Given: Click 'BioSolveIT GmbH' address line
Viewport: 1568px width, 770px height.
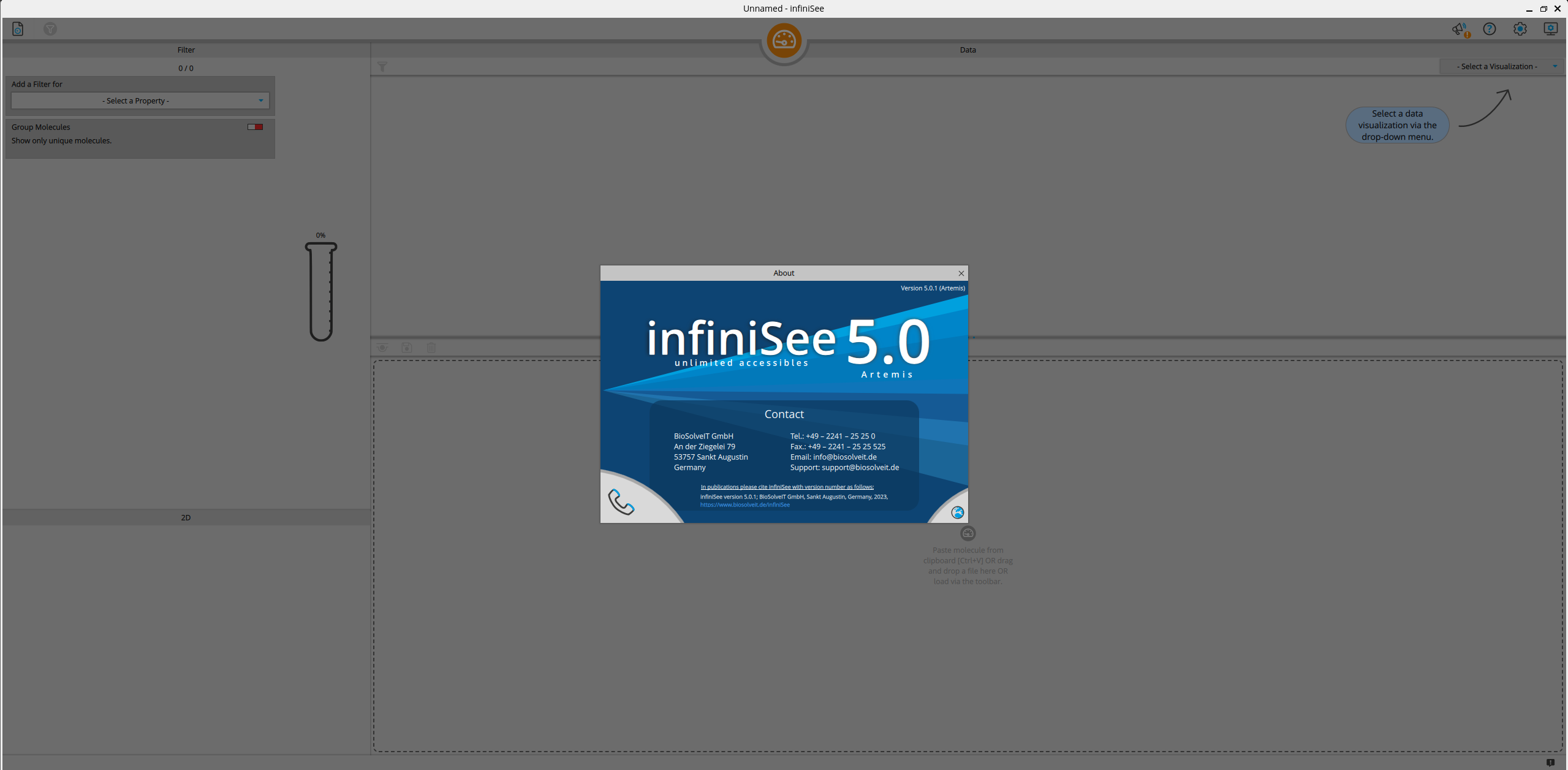Looking at the screenshot, I should tap(703, 436).
